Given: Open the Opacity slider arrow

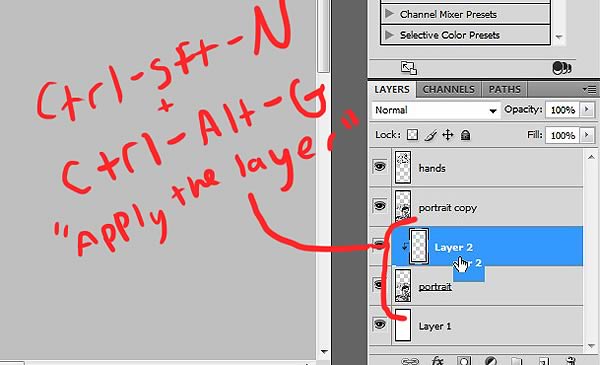Looking at the screenshot, I should 587,110.
